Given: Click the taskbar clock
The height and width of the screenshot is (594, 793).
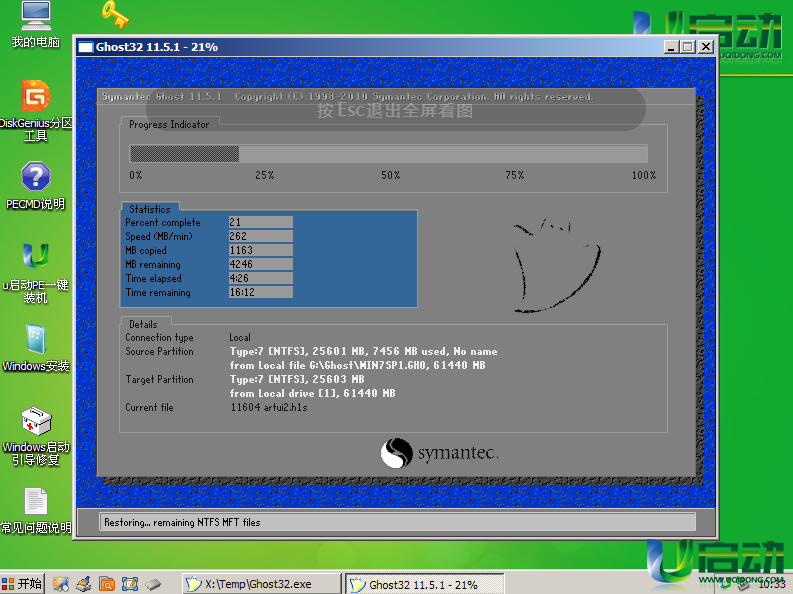Looking at the screenshot, I should [771, 584].
